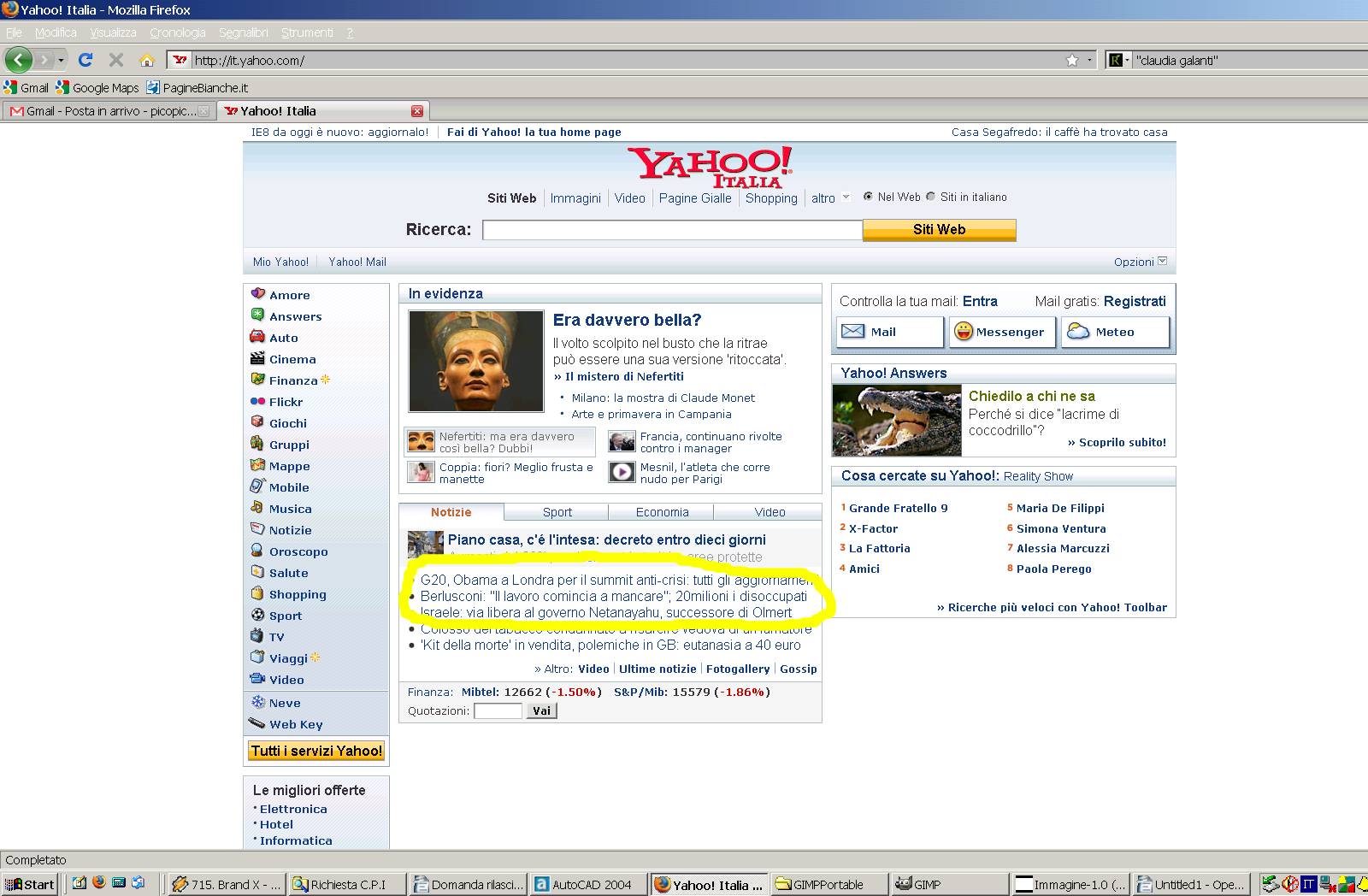Open the Answers icon in sidebar
Image resolution: width=1368 pixels, height=896 pixels.
(257, 315)
